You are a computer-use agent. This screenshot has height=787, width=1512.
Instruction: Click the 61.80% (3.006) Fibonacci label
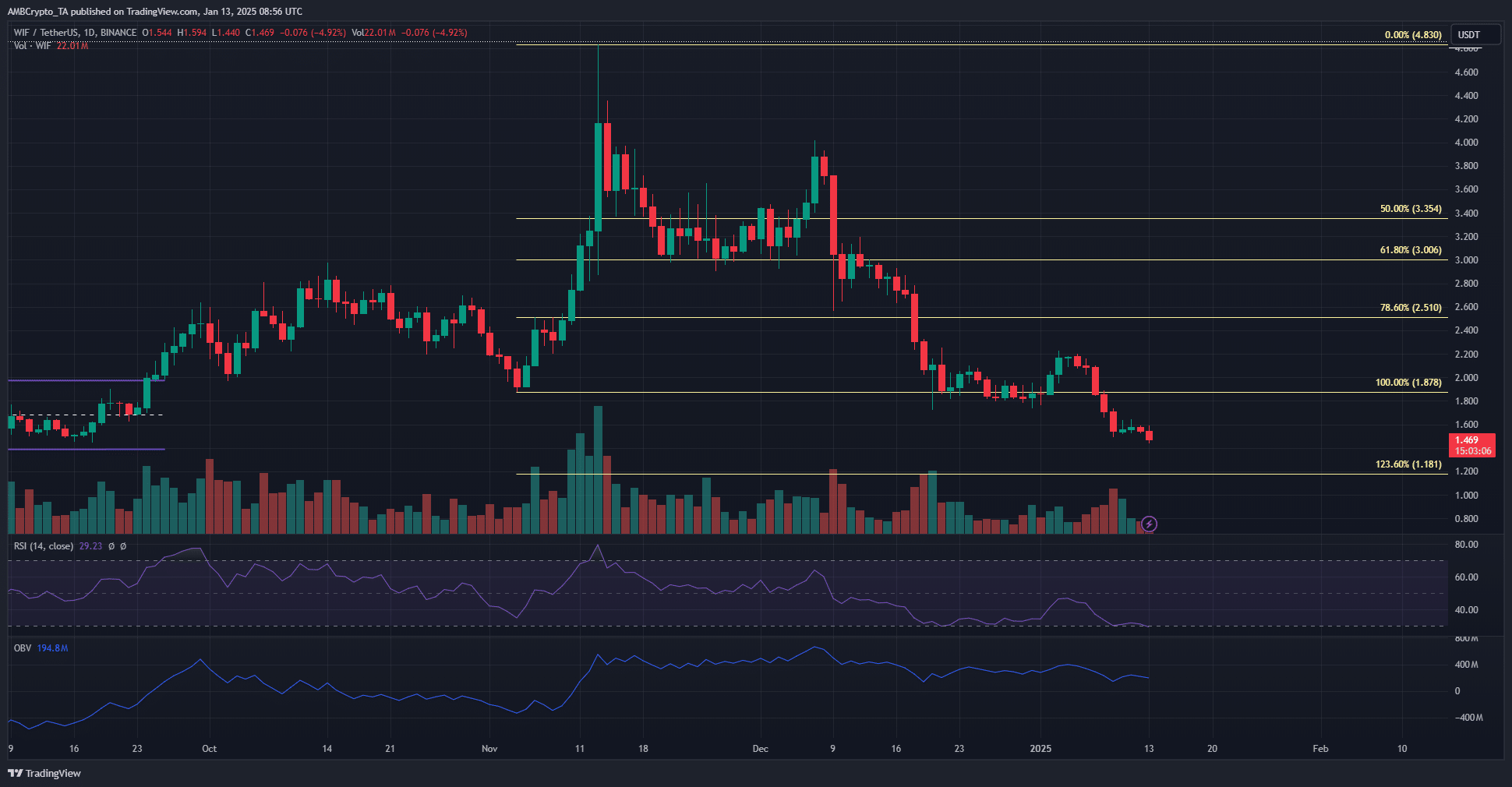tap(1411, 250)
